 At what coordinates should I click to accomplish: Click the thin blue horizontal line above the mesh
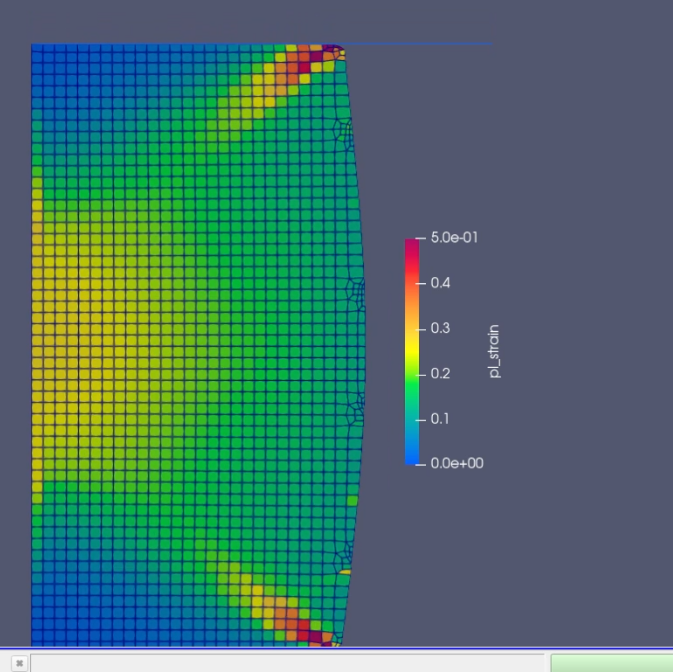(420, 44)
